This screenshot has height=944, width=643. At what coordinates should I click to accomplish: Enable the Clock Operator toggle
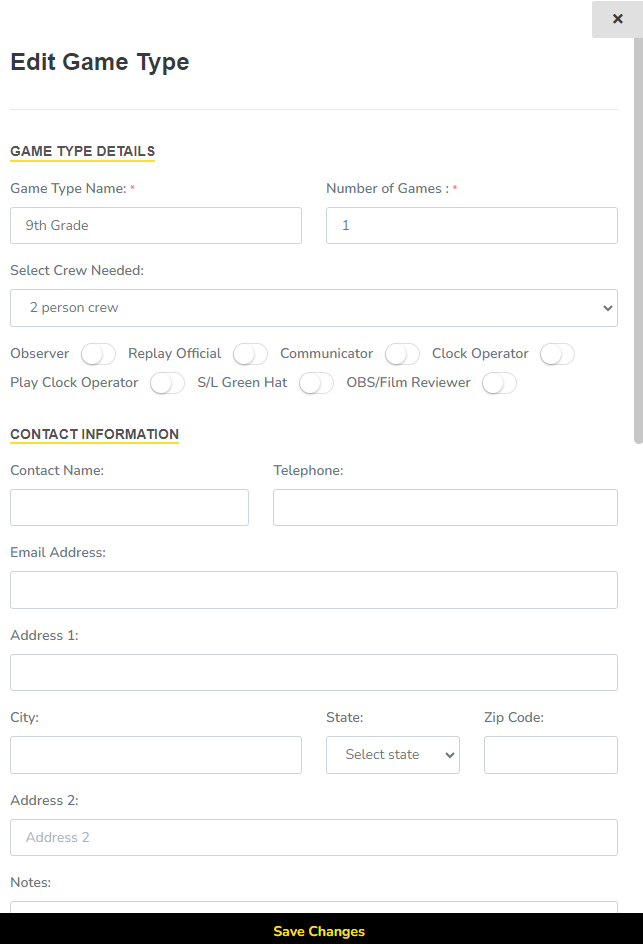coord(557,354)
